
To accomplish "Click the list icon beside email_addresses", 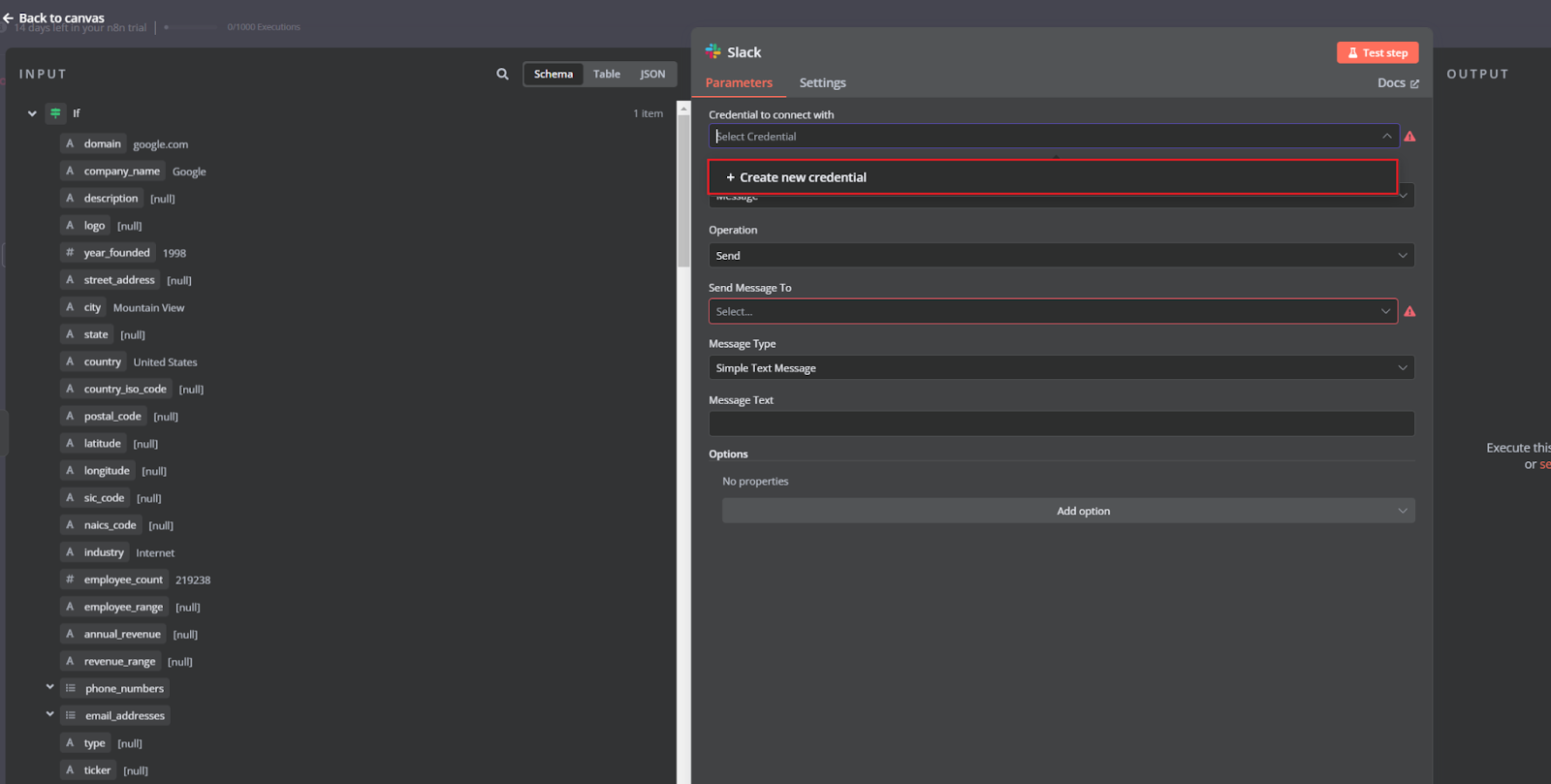I will [x=71, y=715].
